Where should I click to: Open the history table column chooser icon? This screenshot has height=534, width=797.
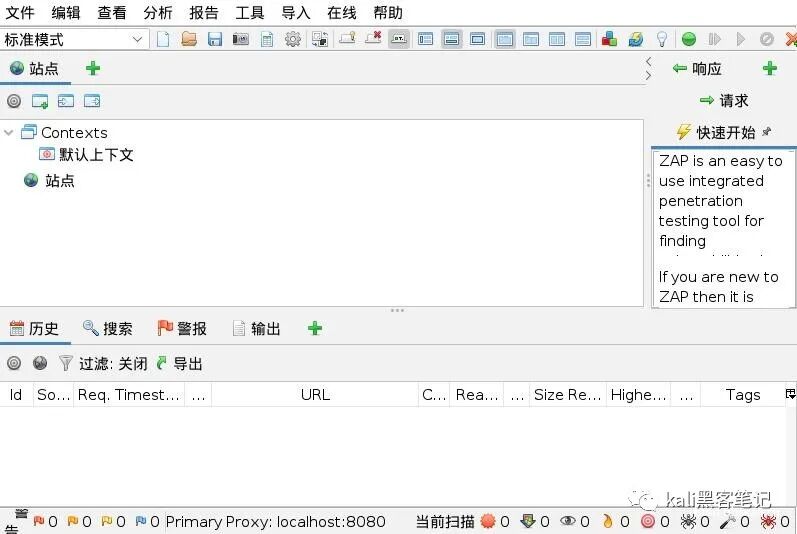click(790, 394)
